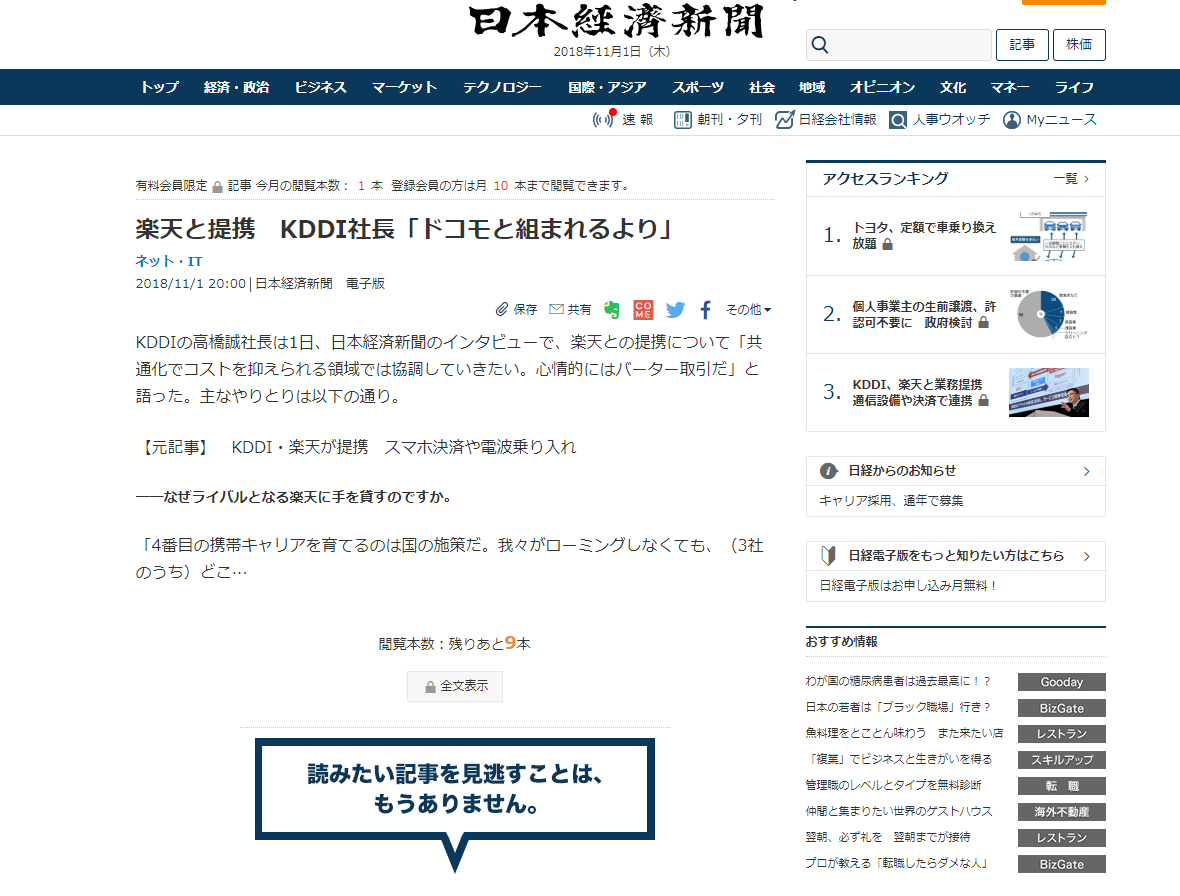The height and width of the screenshot is (896, 1180).
Task: Click the 記事 search button
Action: point(1022,45)
